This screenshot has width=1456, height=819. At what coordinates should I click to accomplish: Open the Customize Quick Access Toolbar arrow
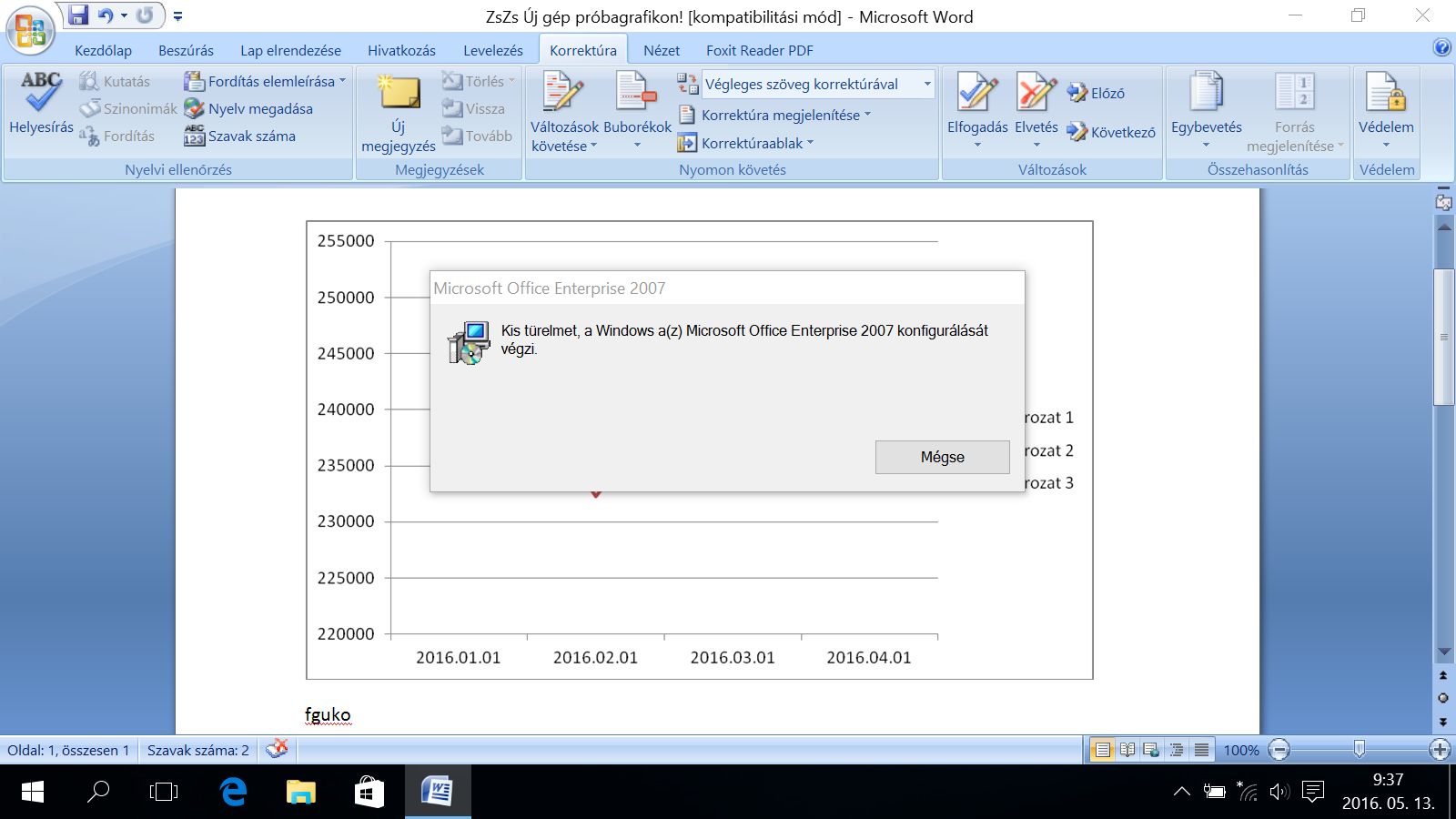point(177,16)
